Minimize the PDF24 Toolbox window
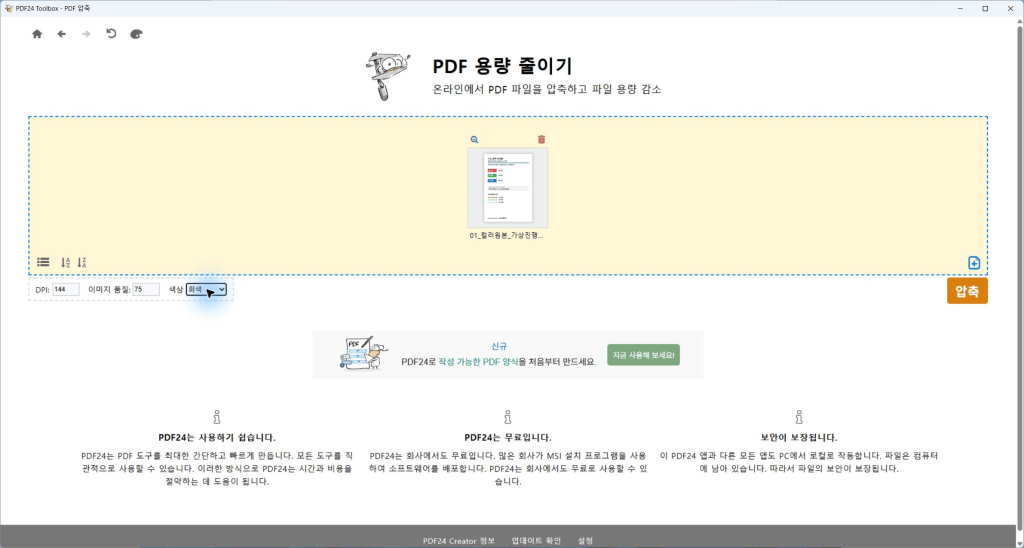The width and height of the screenshot is (1024, 548). pyautogui.click(x=961, y=8)
